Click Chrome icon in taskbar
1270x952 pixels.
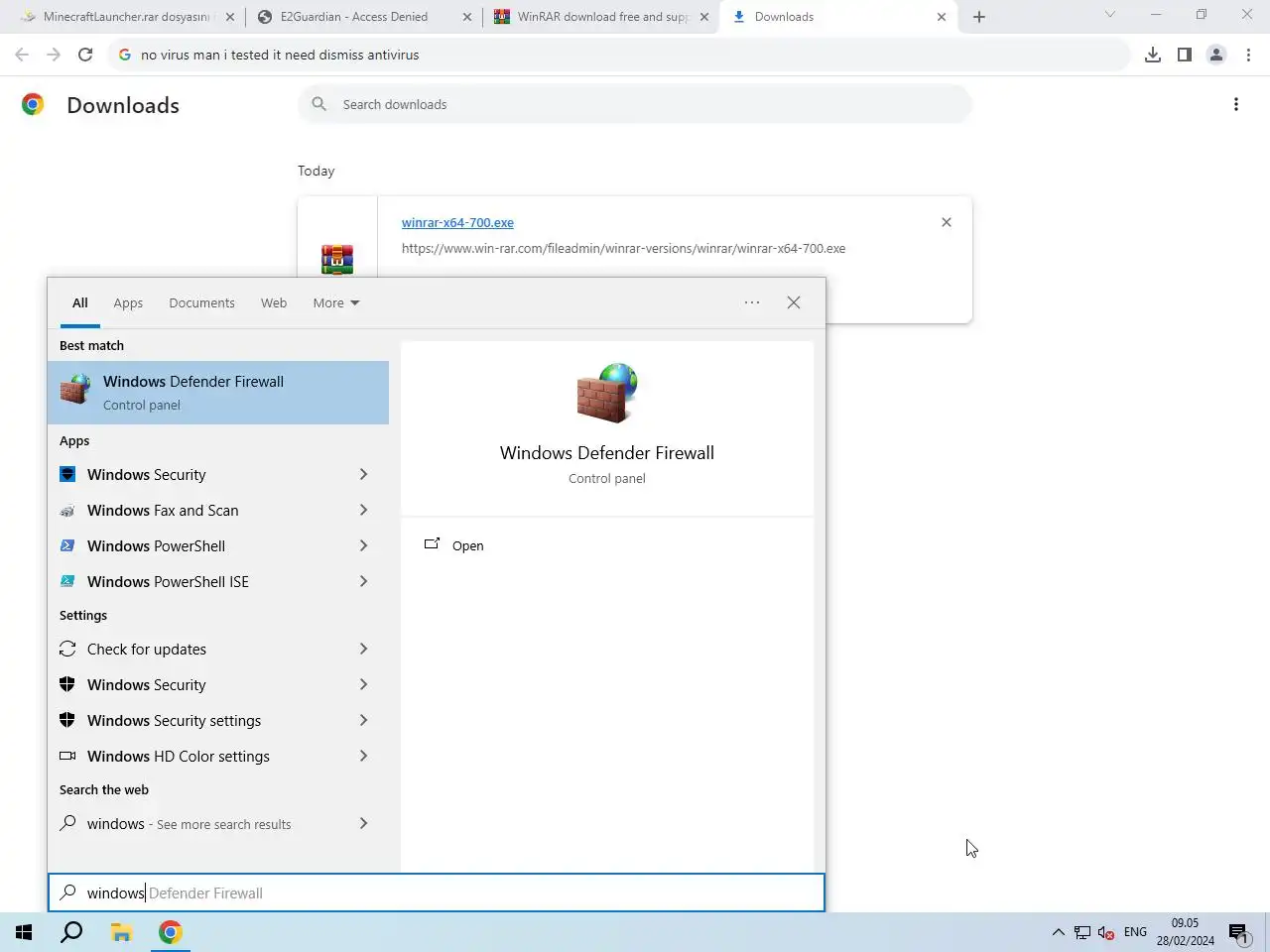tap(171, 932)
